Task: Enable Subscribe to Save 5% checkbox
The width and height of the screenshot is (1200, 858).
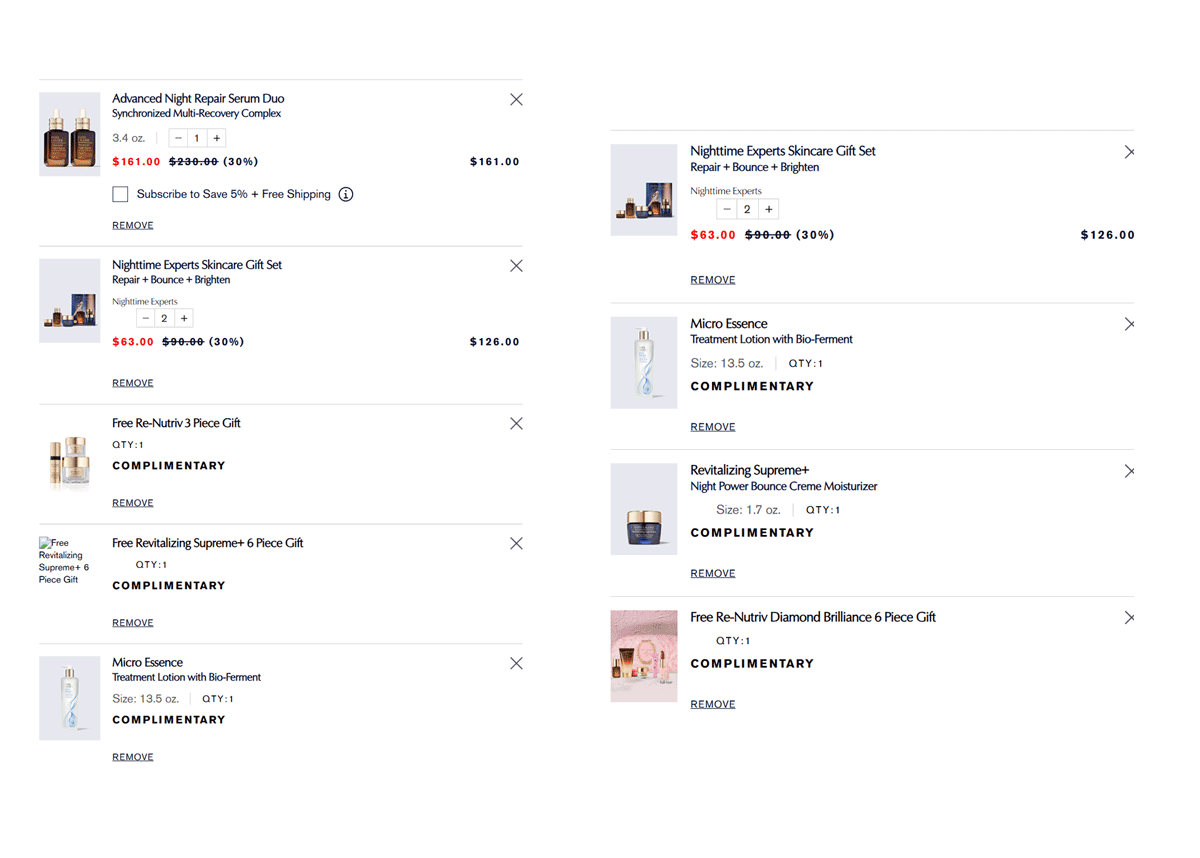Action: pos(121,194)
